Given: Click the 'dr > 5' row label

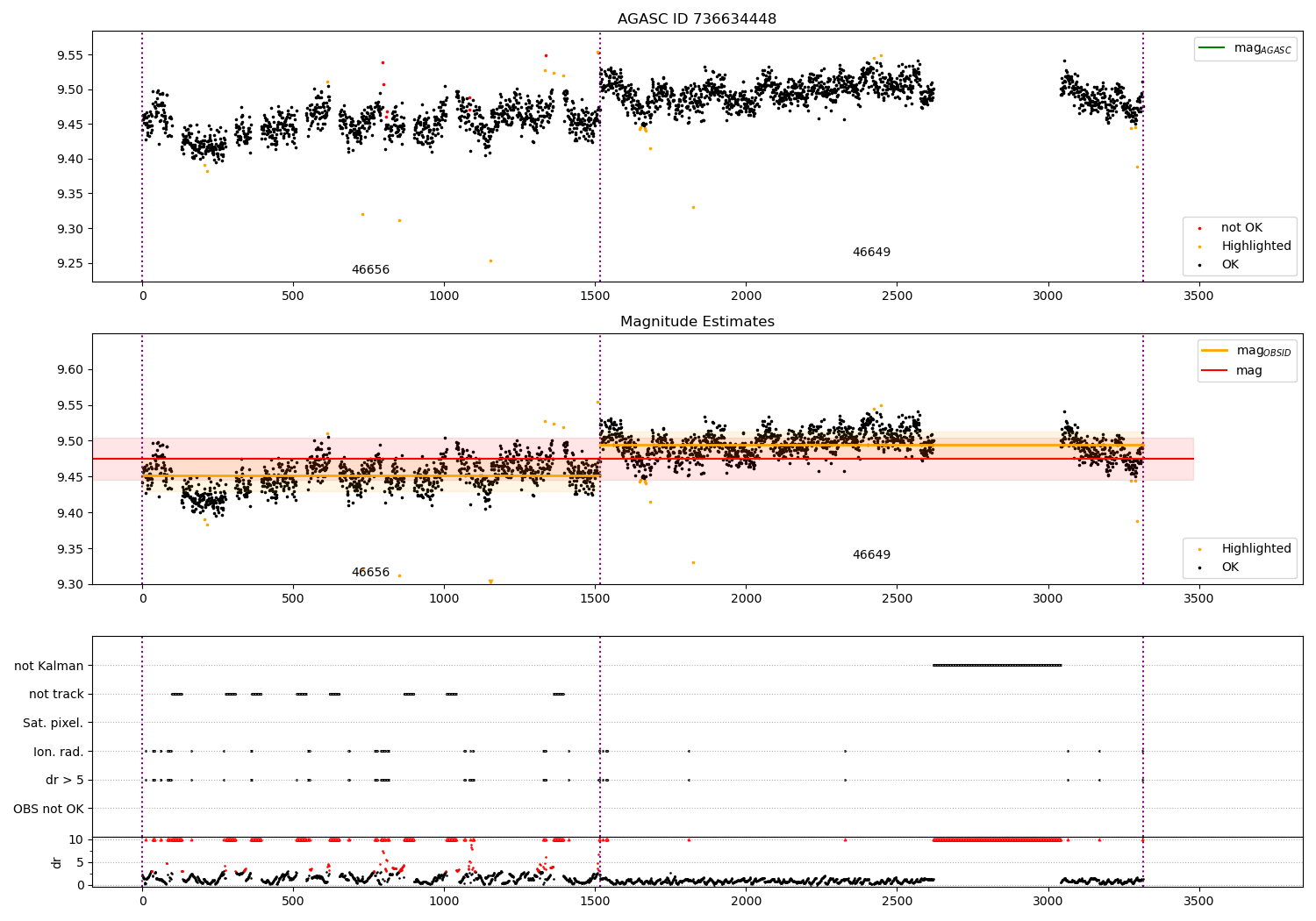Looking at the screenshot, I should [65, 780].
